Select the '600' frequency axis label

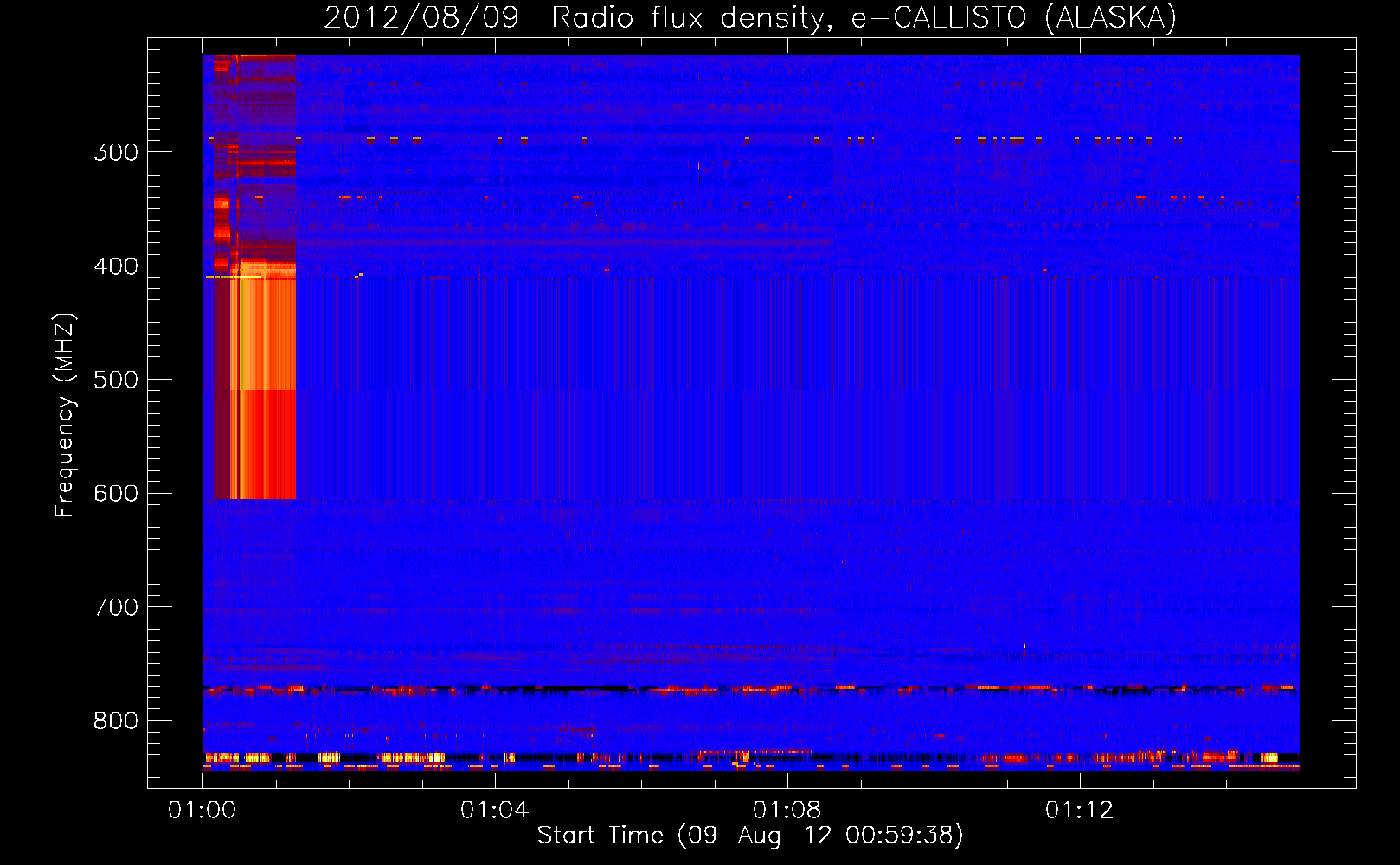point(116,494)
